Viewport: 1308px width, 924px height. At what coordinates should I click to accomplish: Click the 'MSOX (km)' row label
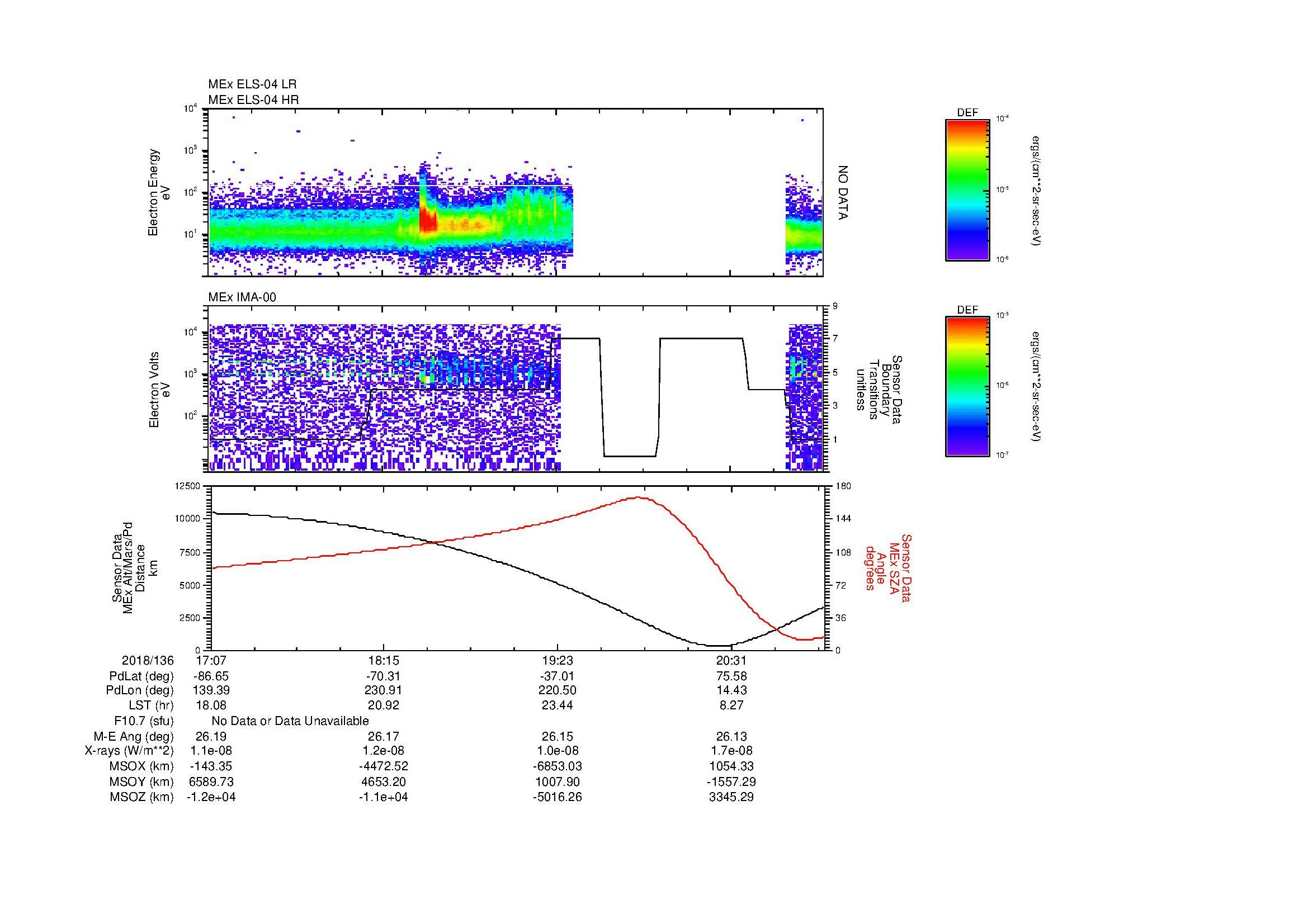click(x=142, y=766)
